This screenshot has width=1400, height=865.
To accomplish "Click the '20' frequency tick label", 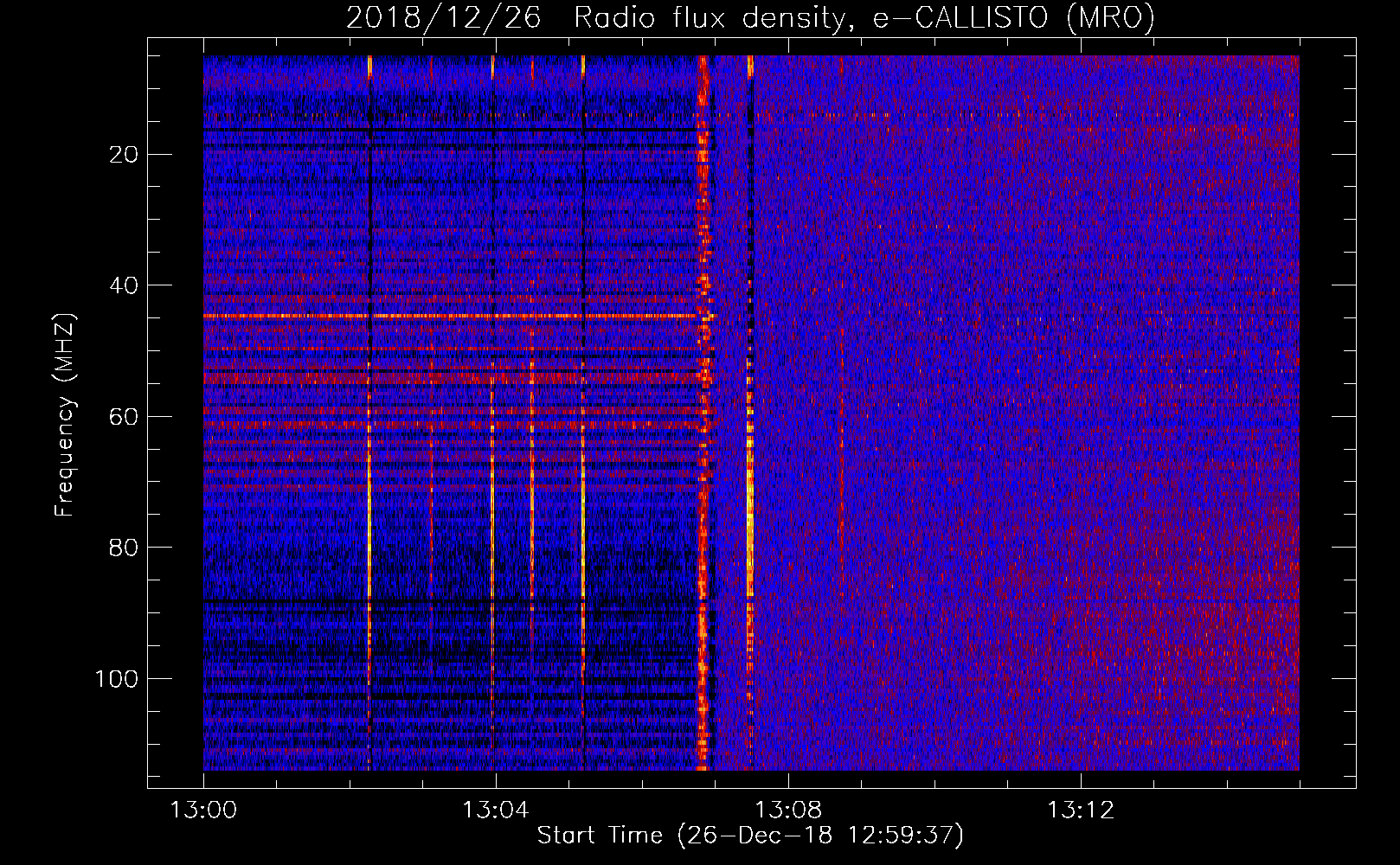I will 125,155.
